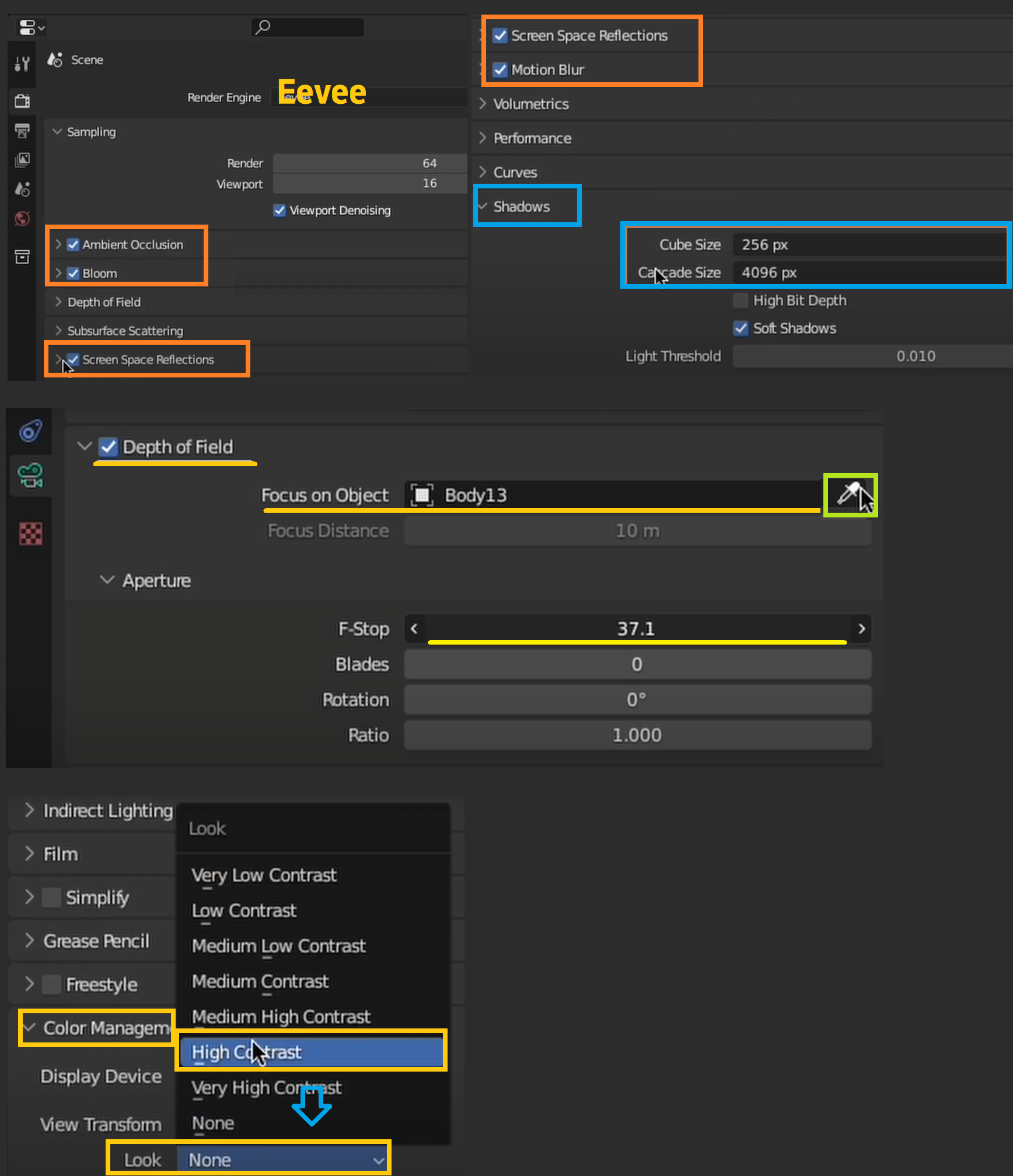Click the Ratio value 1.000 field

pyautogui.click(x=638, y=735)
